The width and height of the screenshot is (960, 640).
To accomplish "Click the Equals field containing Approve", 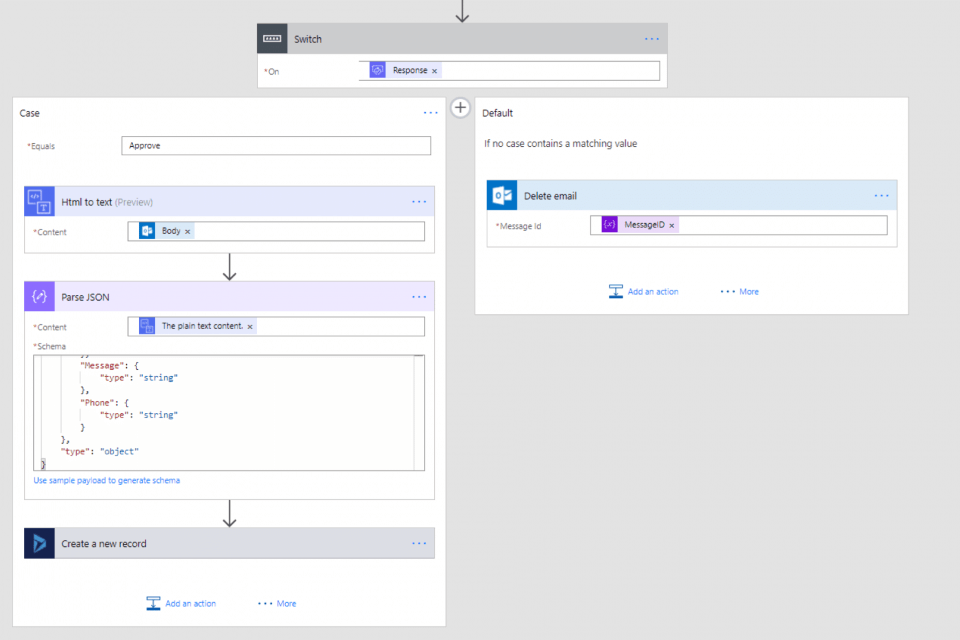I will point(275,146).
